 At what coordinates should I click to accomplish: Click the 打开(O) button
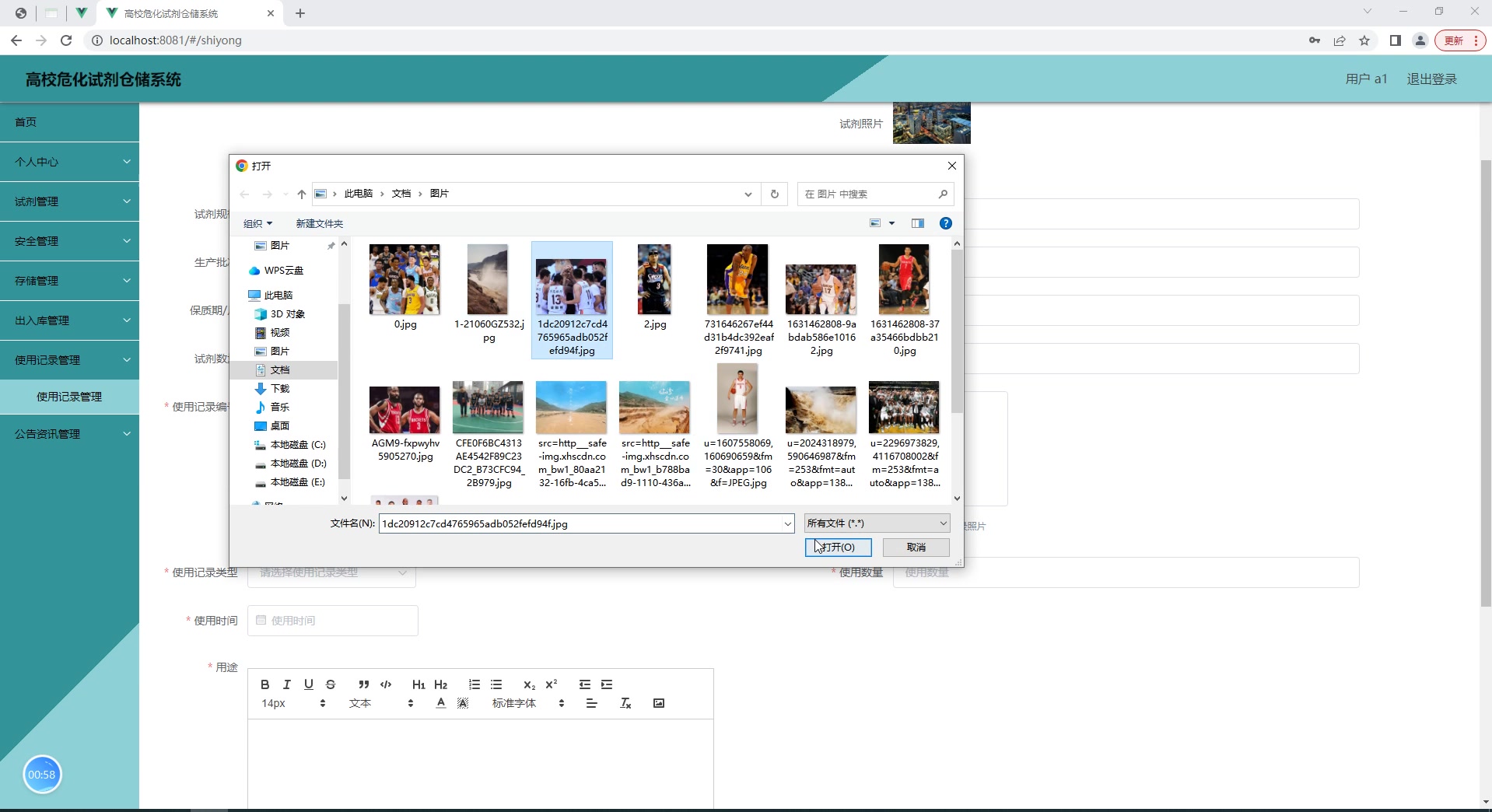tap(839, 548)
